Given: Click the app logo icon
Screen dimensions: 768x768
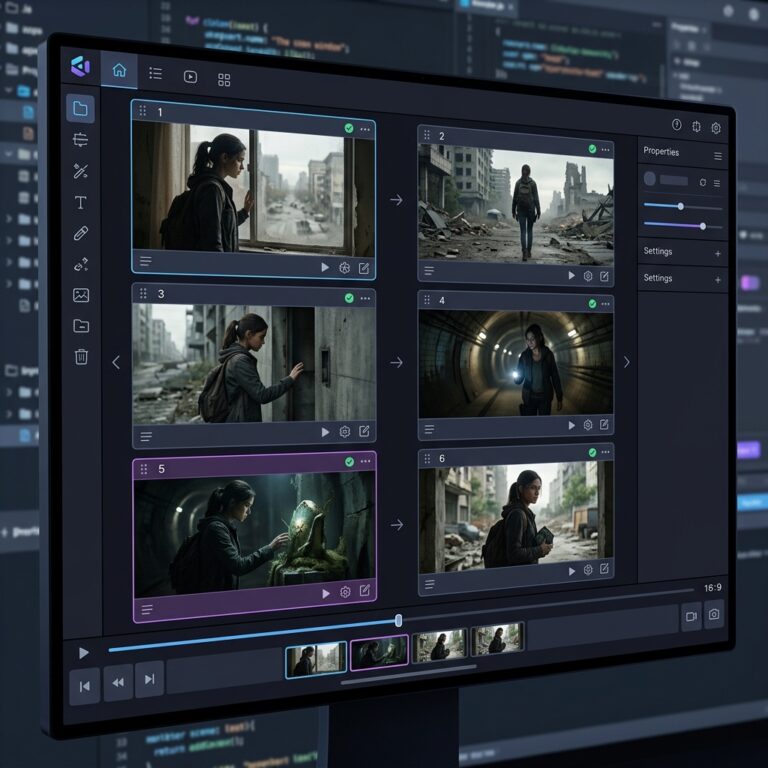Looking at the screenshot, I should [81, 67].
